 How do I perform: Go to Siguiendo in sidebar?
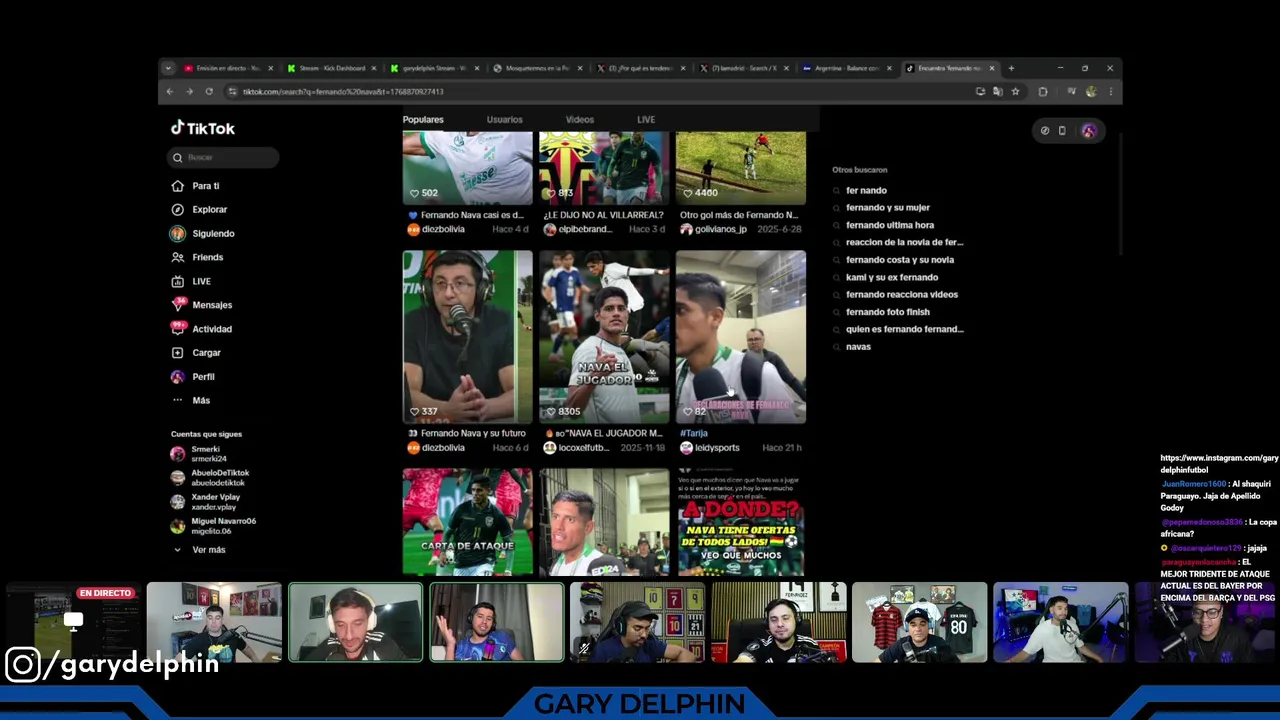(x=203, y=234)
